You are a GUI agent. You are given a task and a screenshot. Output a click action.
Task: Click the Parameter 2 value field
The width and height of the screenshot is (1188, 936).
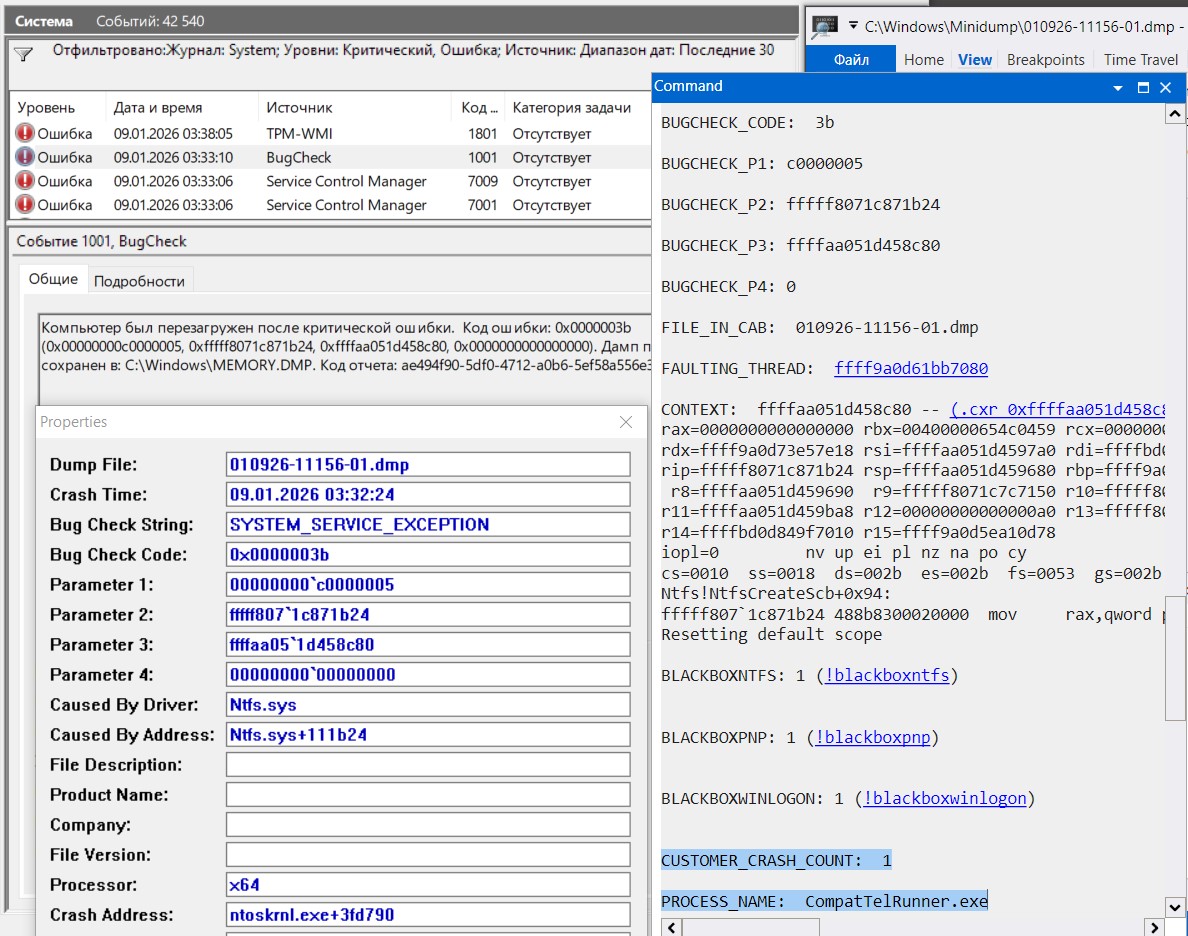428,615
